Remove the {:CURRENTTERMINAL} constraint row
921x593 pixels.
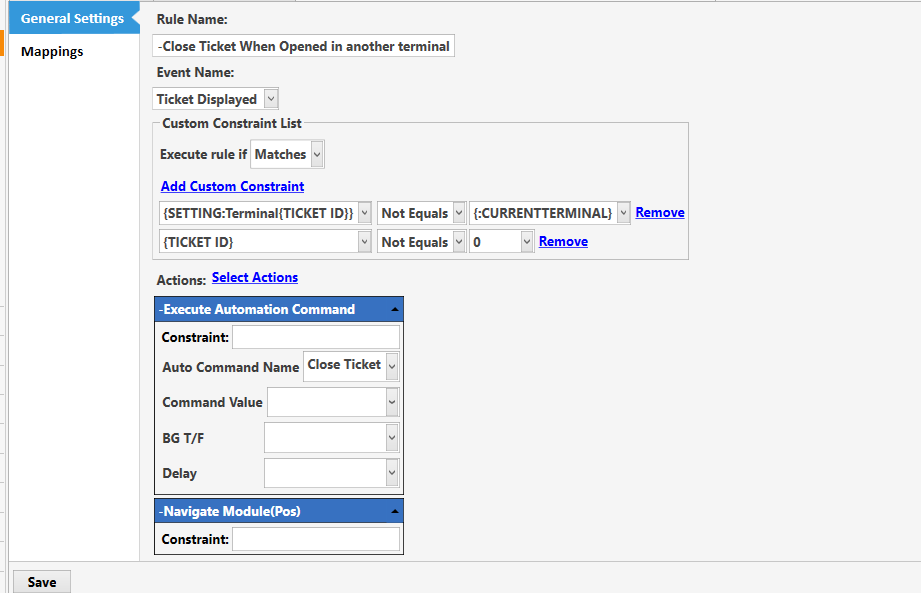click(x=660, y=213)
